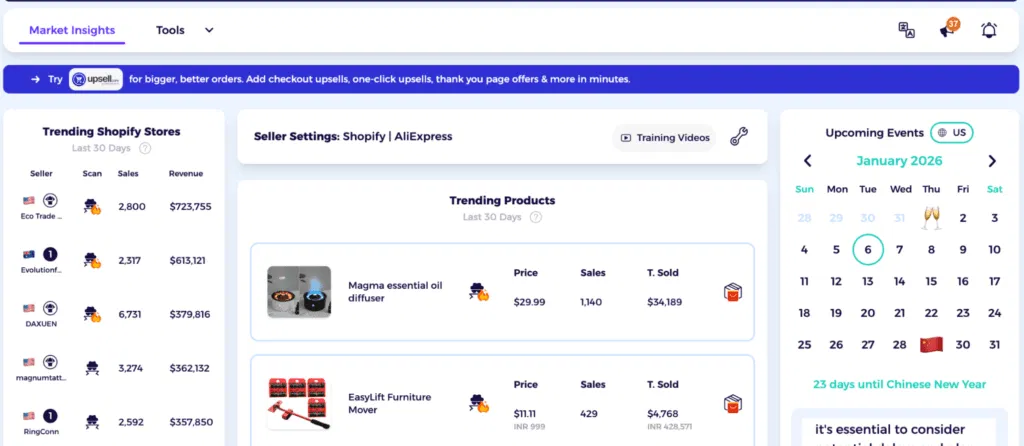The image size is (1024, 446).
Task: Help icon beside Trending Products Last 30 Days
Action: (536, 217)
